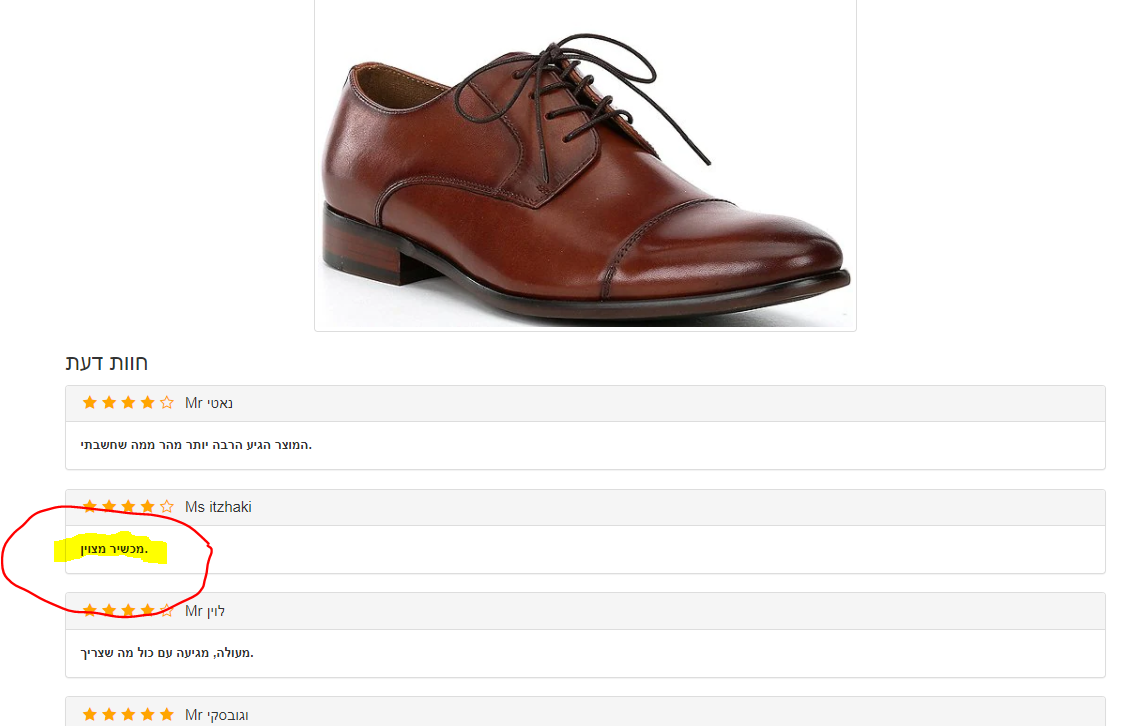The width and height of the screenshot is (1126, 726).
Task: Click the reviewer name Ms itzhaki
Action: 218,507
